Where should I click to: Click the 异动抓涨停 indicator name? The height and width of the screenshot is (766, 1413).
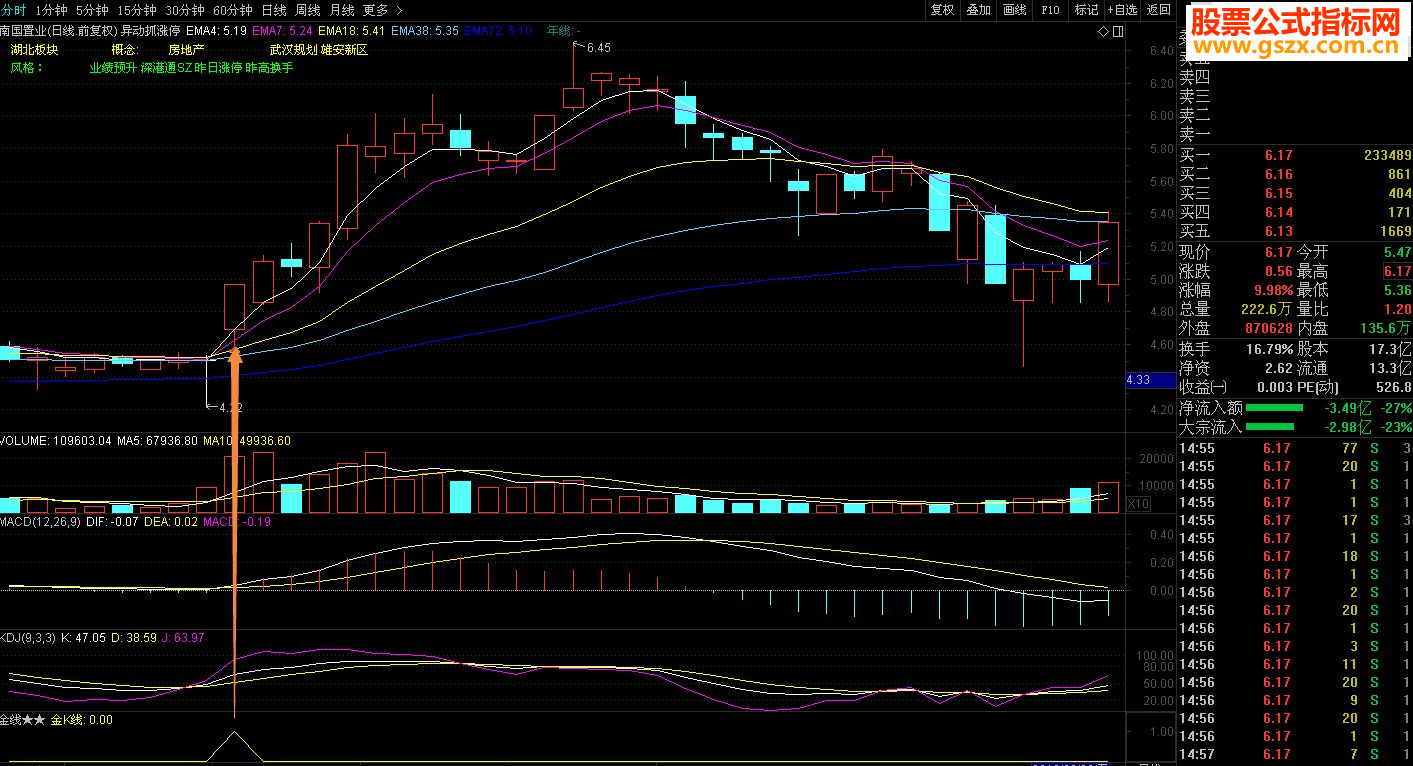tap(152, 31)
